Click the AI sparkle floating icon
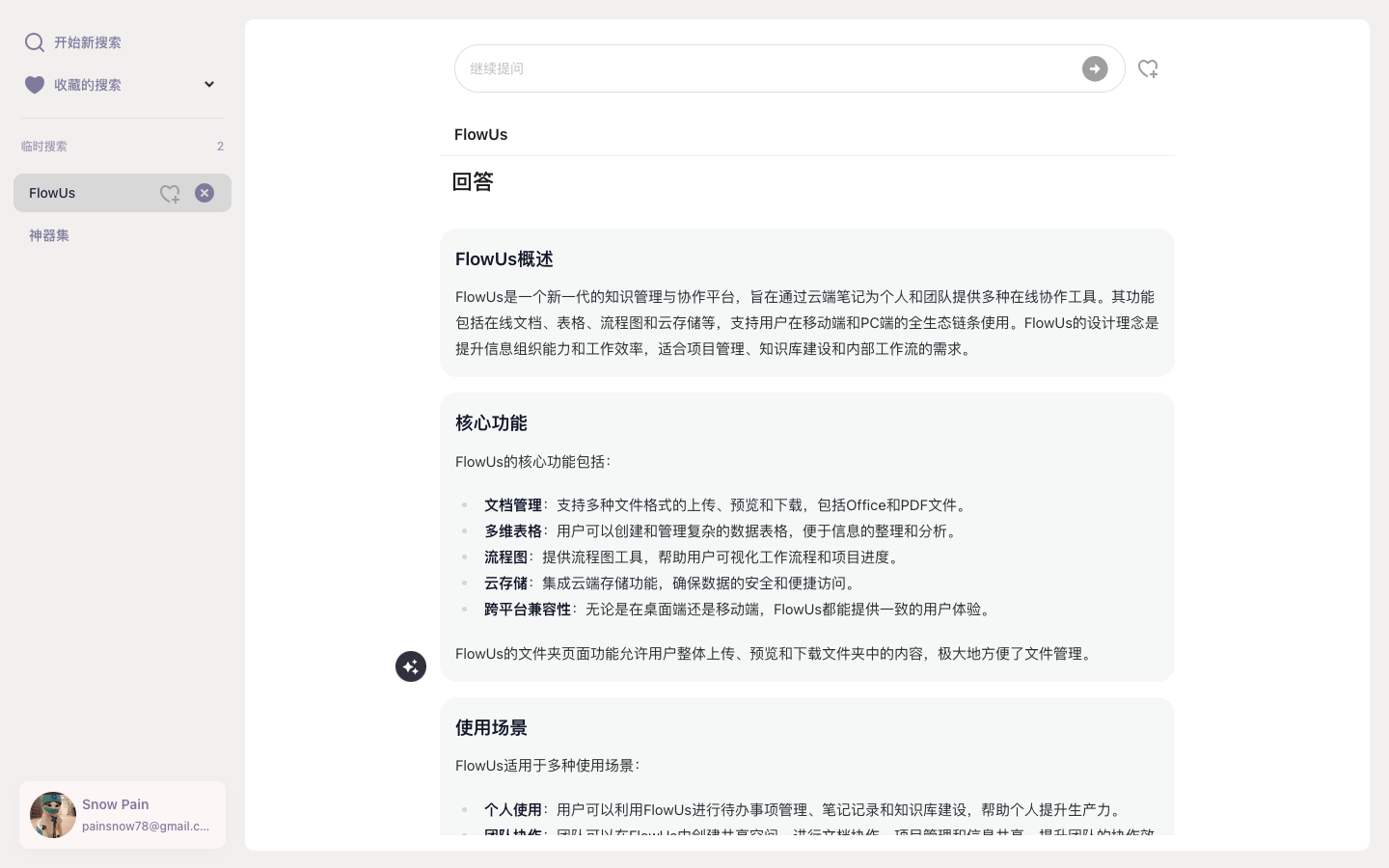The height and width of the screenshot is (868, 1389). (x=411, y=666)
